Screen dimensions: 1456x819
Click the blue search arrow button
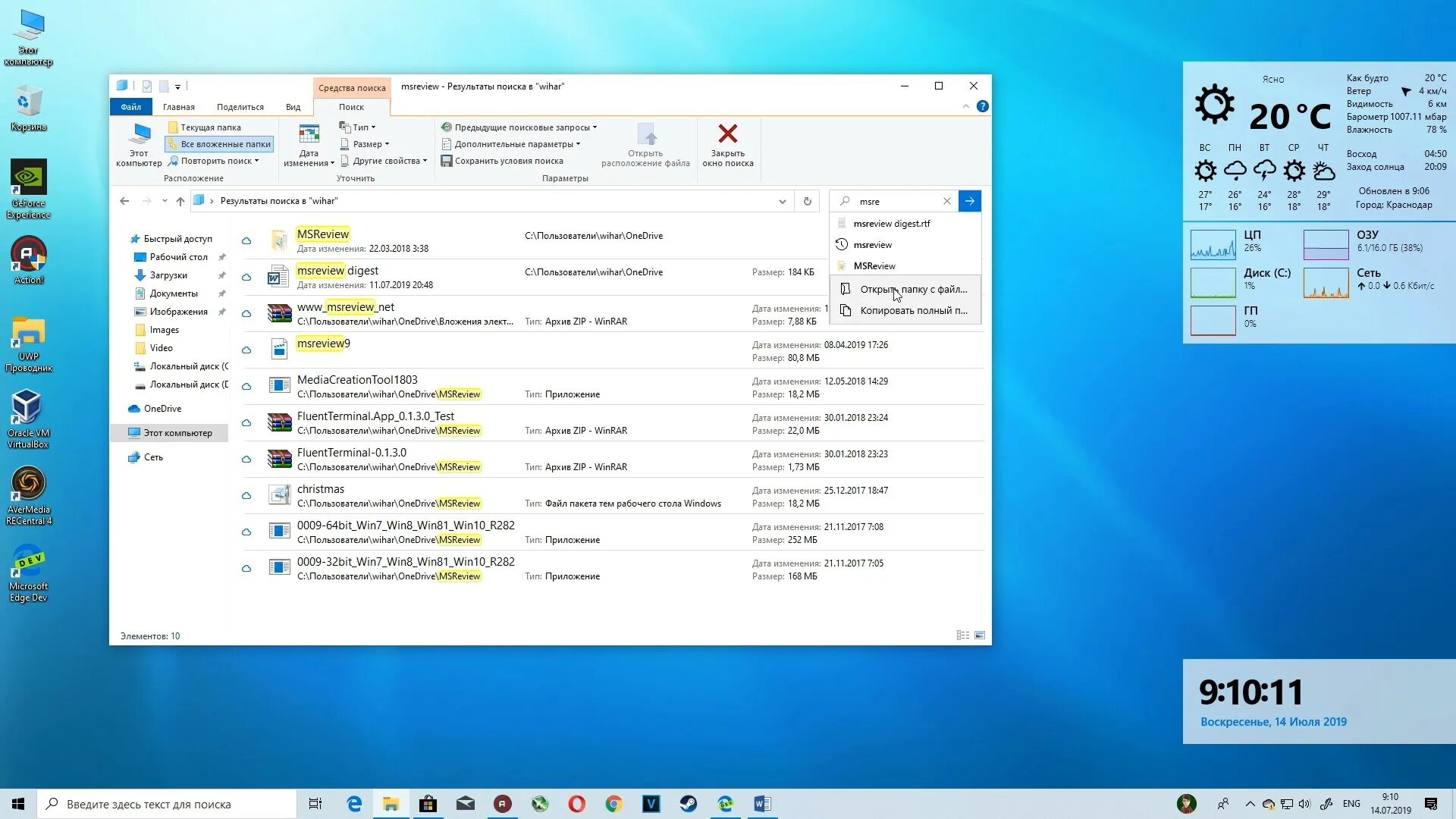(x=969, y=201)
